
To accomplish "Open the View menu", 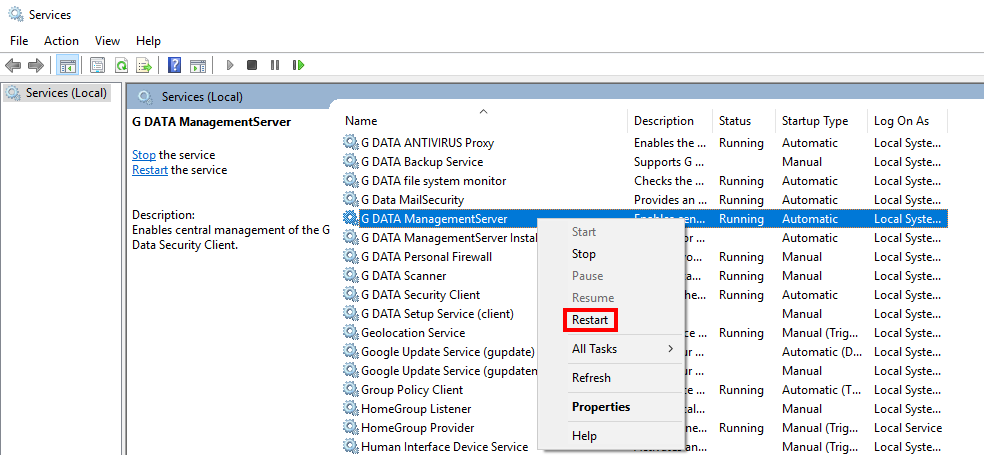I will [107, 41].
